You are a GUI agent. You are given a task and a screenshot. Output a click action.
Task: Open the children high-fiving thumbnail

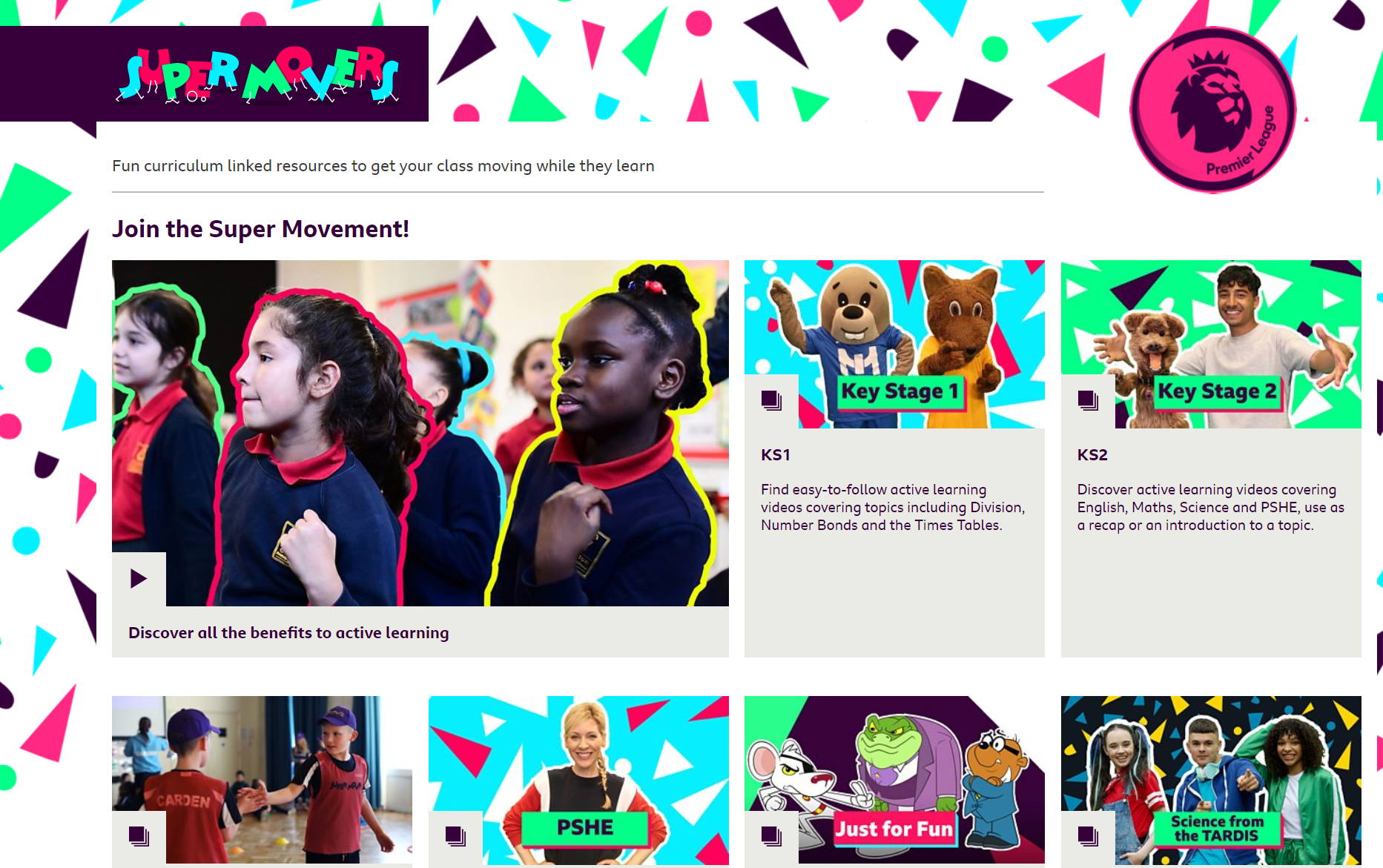point(262,780)
